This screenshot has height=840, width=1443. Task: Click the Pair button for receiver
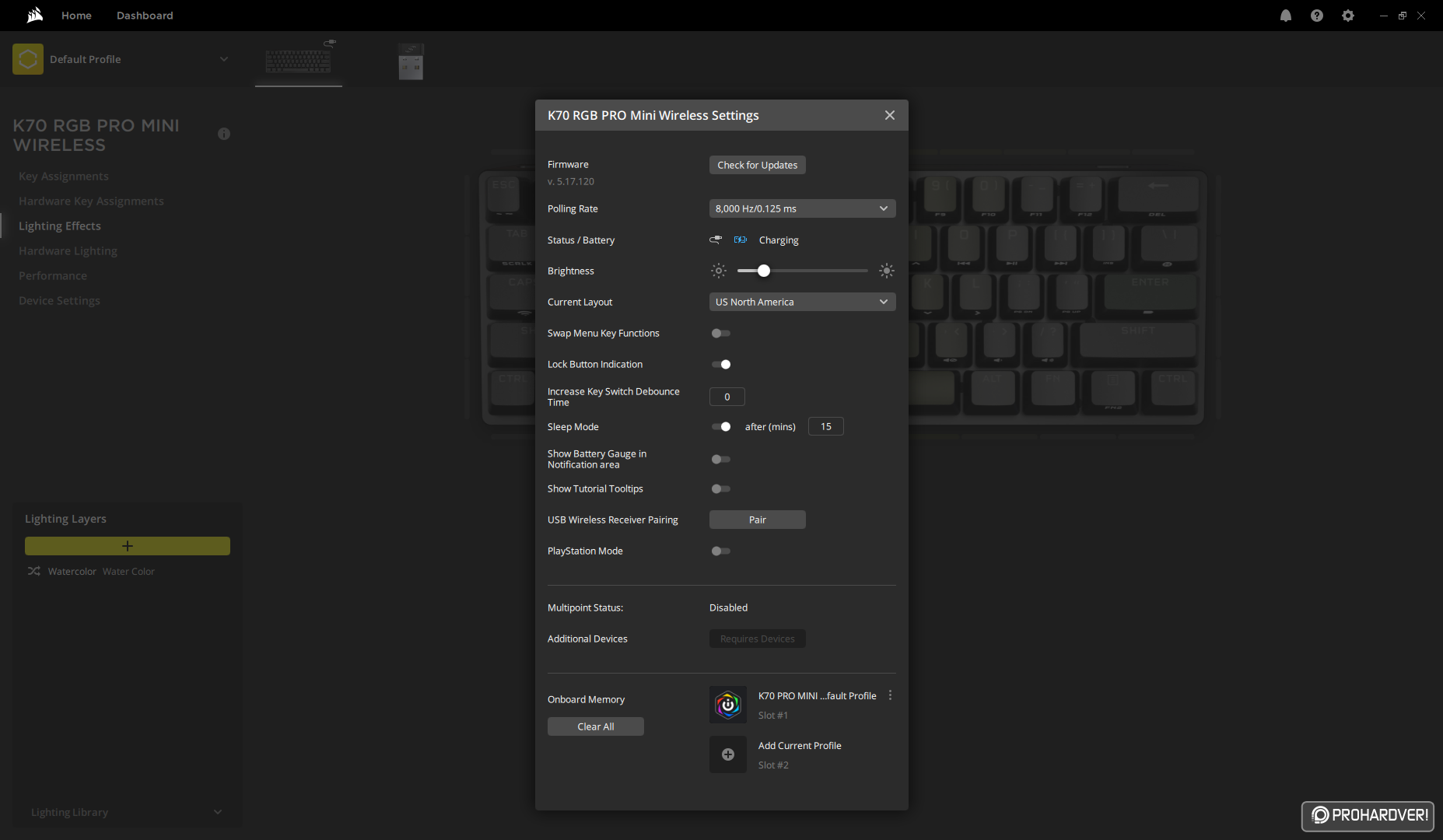point(758,520)
